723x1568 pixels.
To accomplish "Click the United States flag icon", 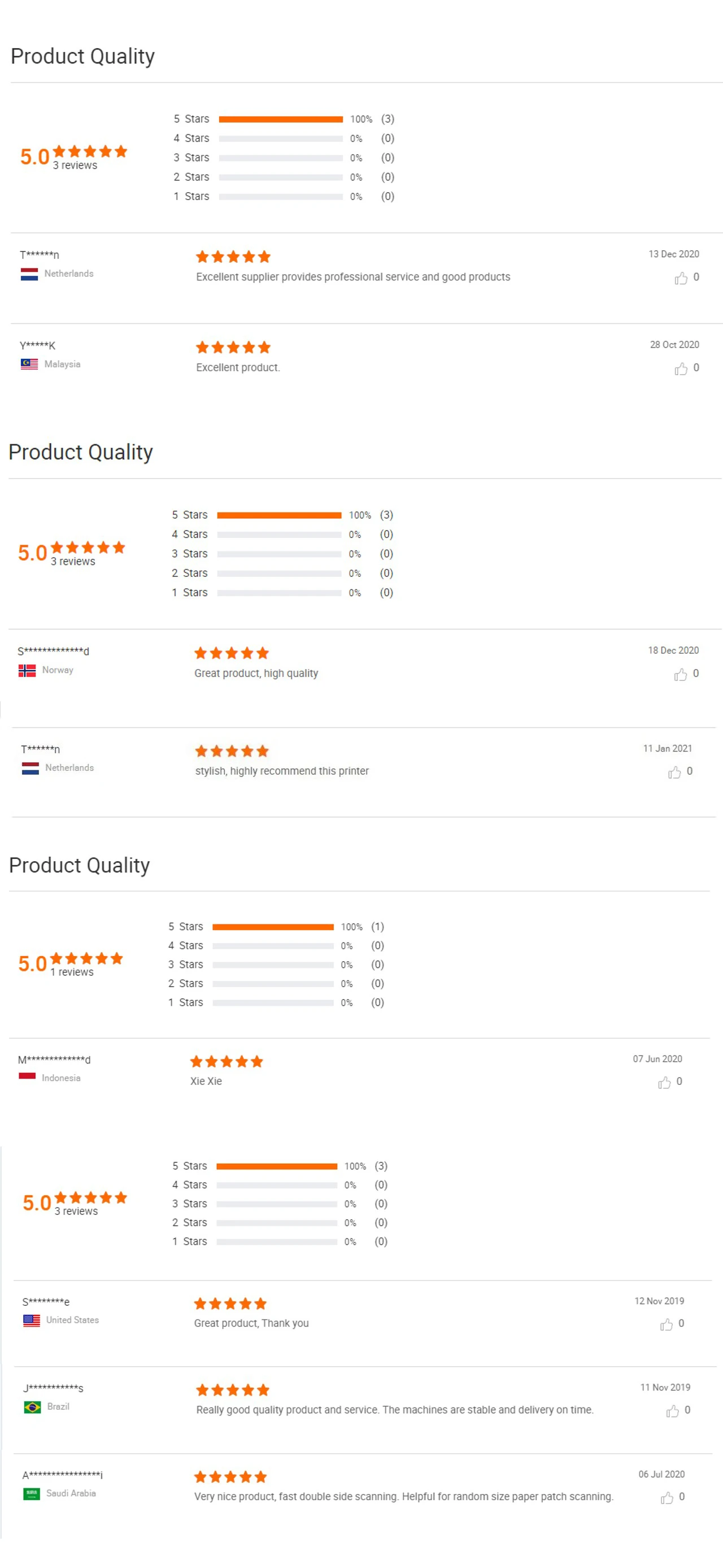I will tap(32, 1319).
